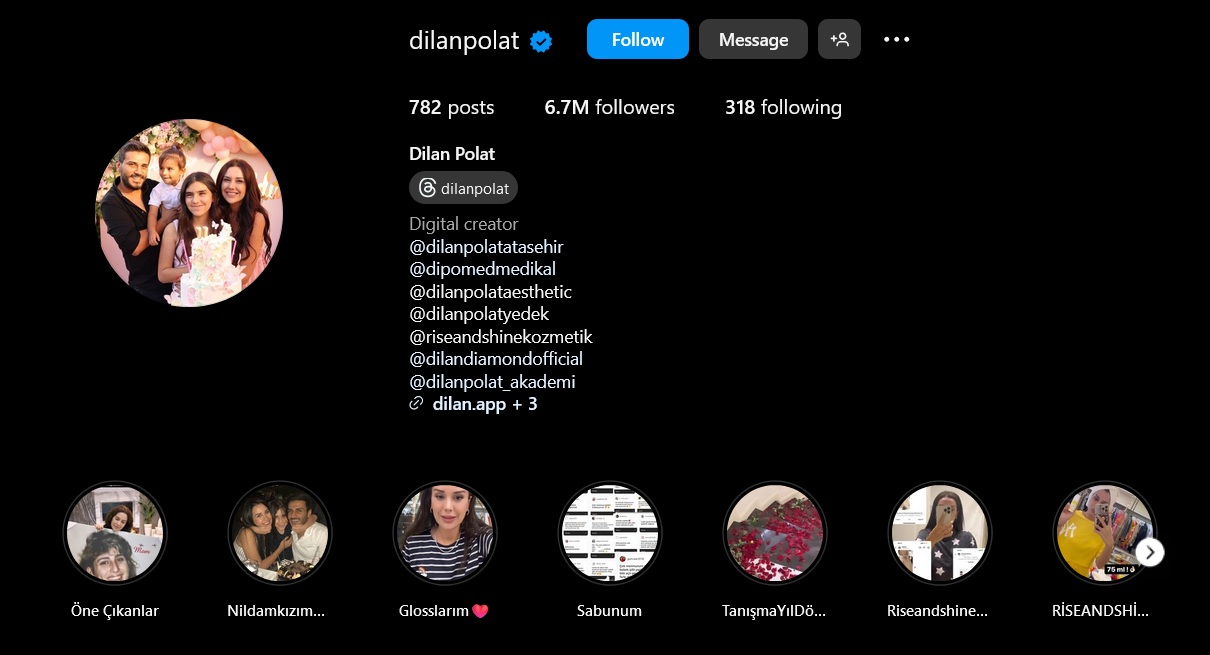The width and height of the screenshot is (1210, 655).
Task: Open the 318 following list
Action: (783, 107)
